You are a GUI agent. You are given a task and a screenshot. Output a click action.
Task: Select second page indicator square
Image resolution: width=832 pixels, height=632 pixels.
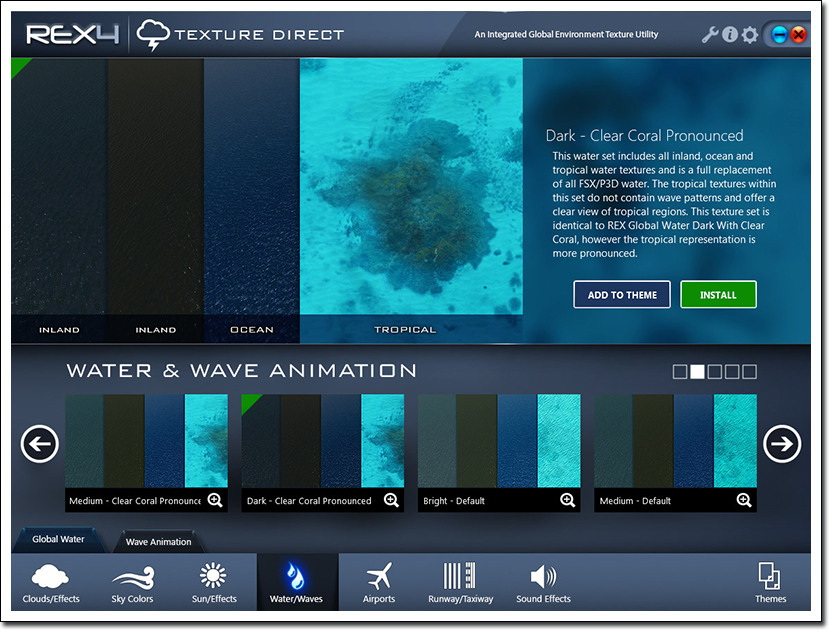[x=697, y=372]
